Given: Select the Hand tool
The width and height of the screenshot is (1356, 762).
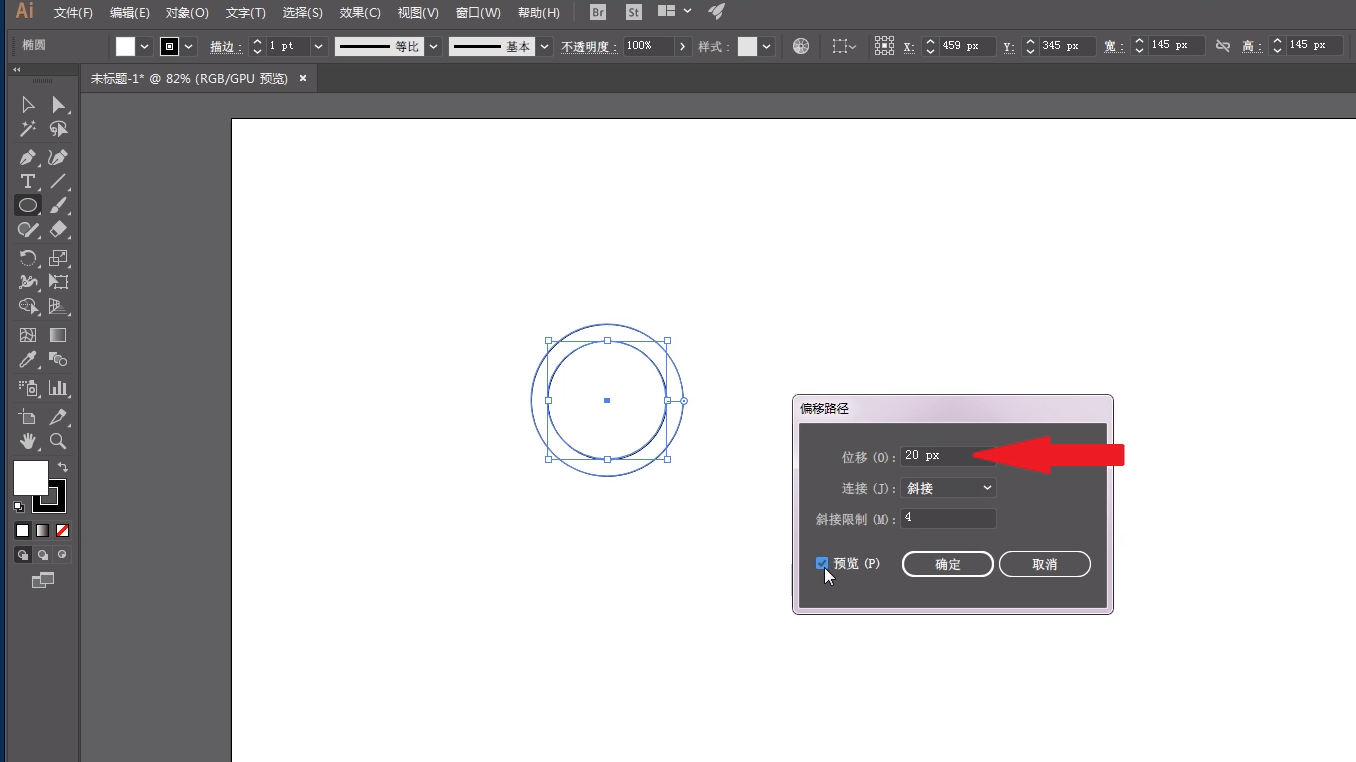Looking at the screenshot, I should click(x=28, y=441).
